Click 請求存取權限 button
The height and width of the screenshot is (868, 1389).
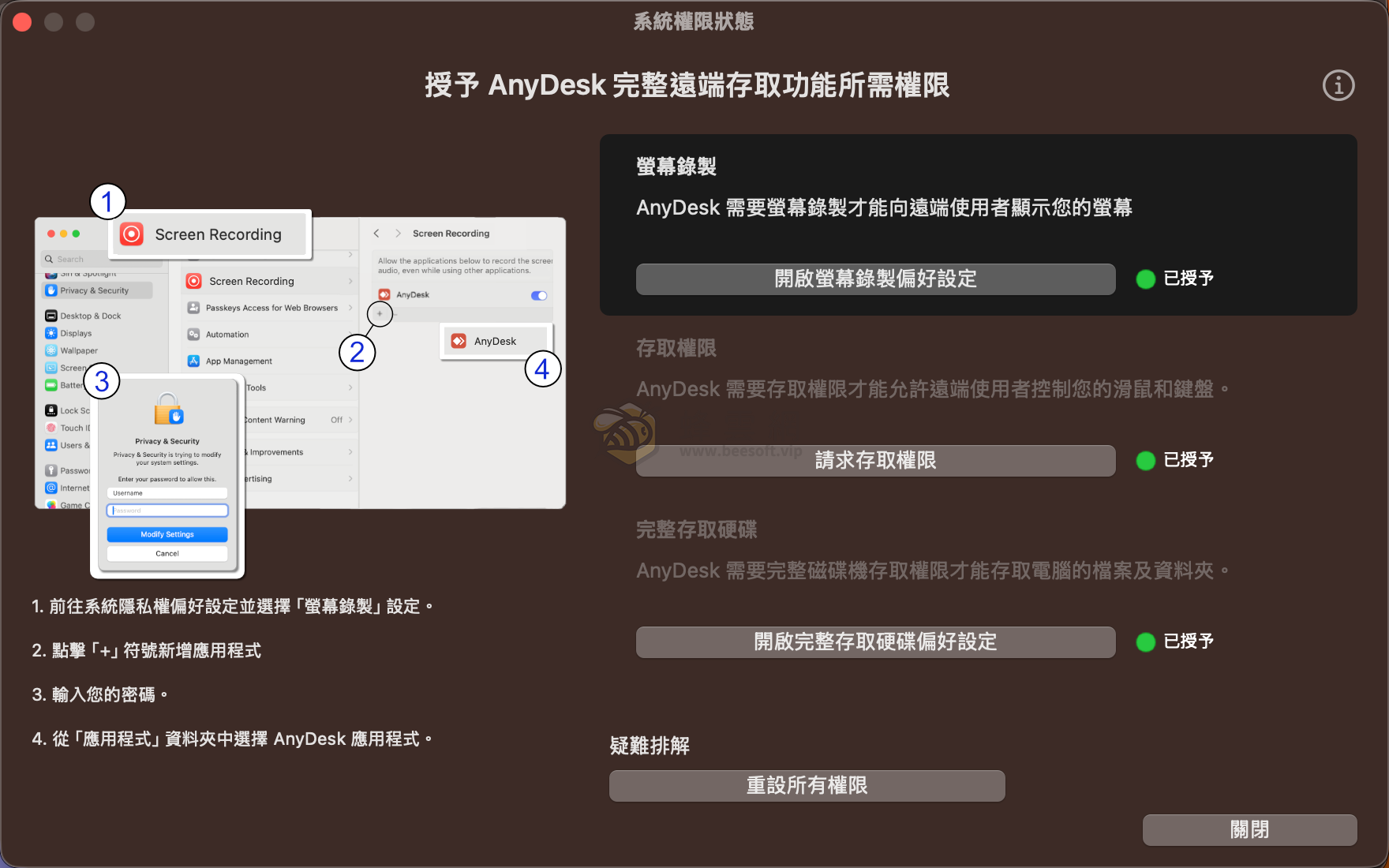[x=875, y=460]
